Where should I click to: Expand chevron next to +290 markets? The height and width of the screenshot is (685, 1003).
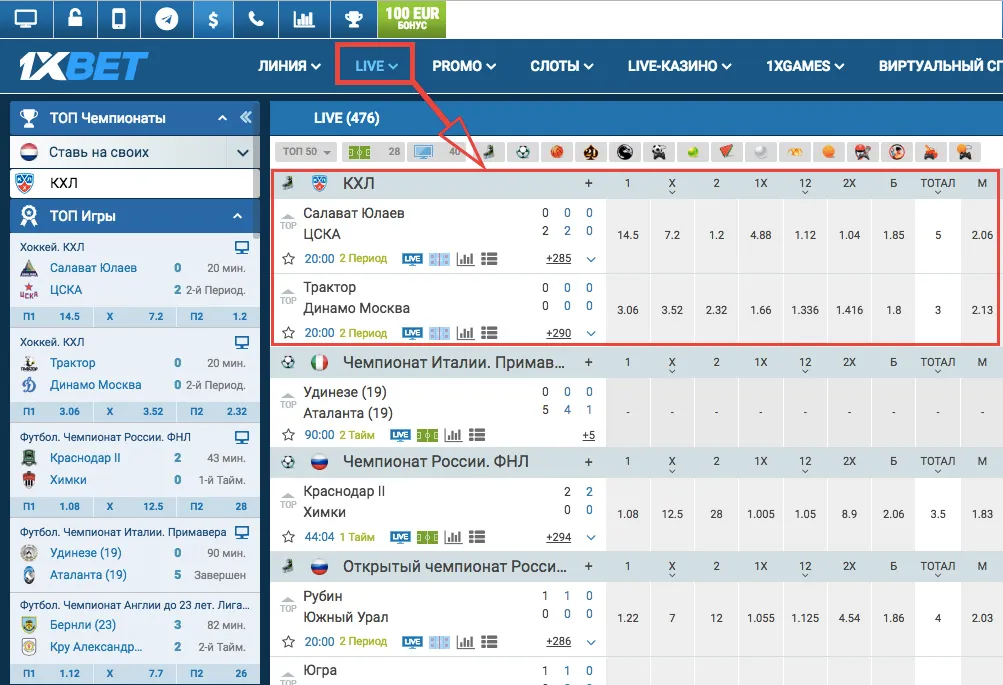[x=591, y=334]
